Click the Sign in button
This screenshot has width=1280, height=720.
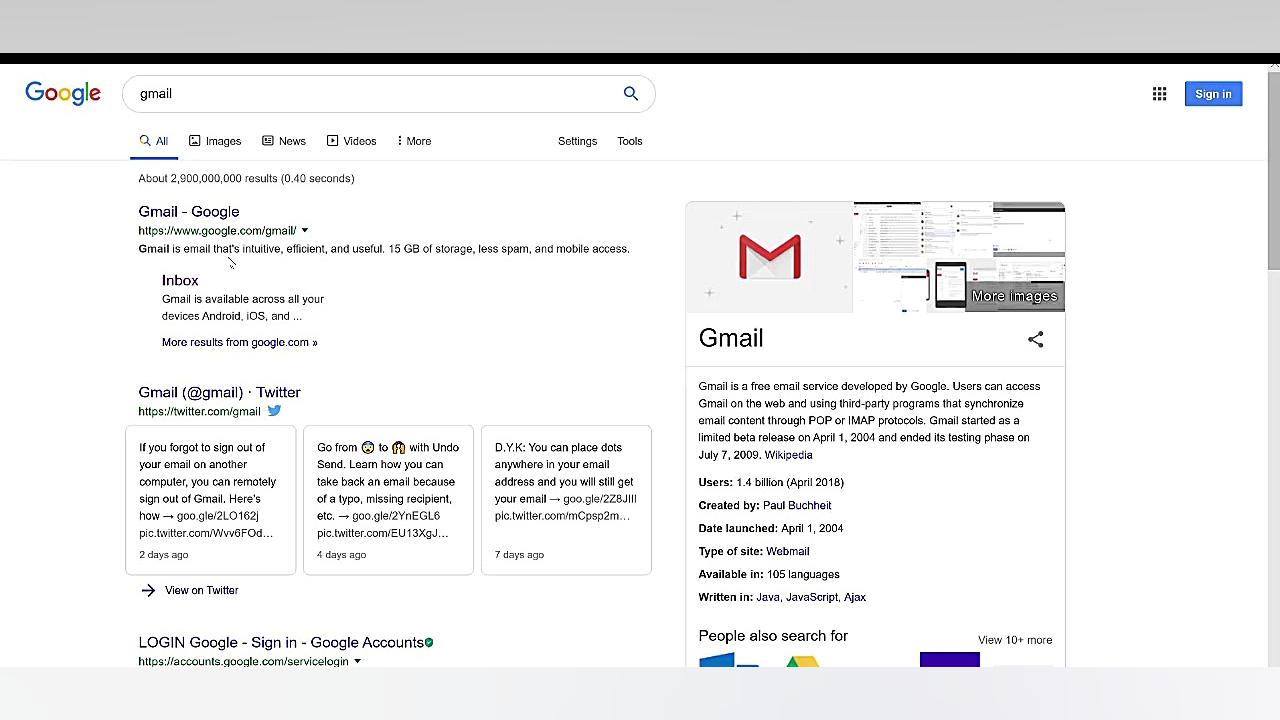point(1214,94)
